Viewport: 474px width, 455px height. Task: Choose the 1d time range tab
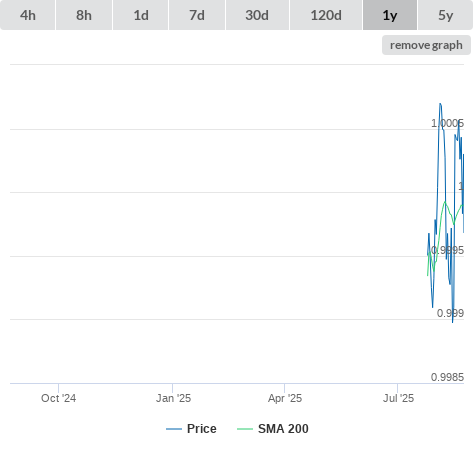pos(141,15)
